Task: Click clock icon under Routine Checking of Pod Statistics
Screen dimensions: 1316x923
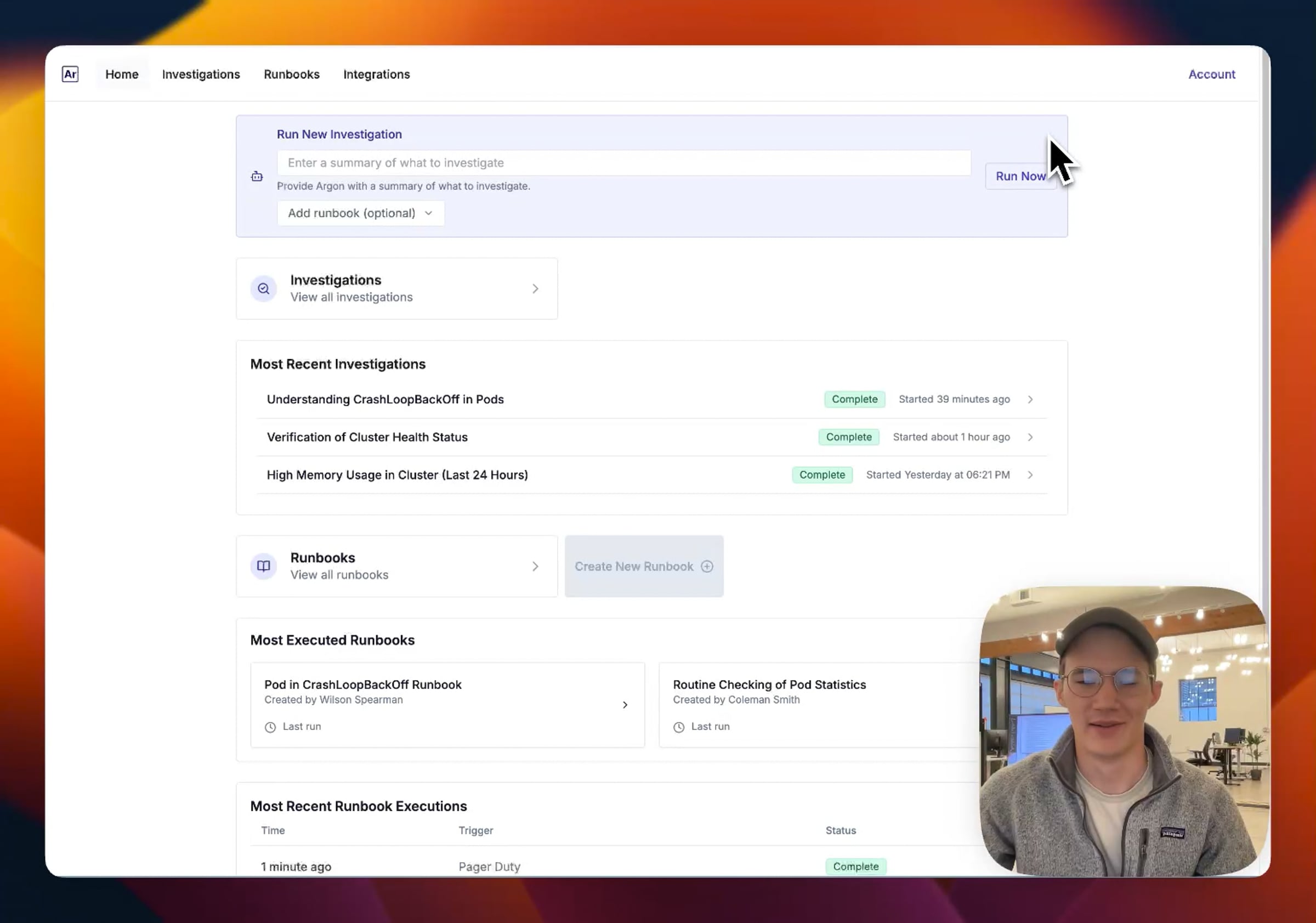Action: (679, 727)
